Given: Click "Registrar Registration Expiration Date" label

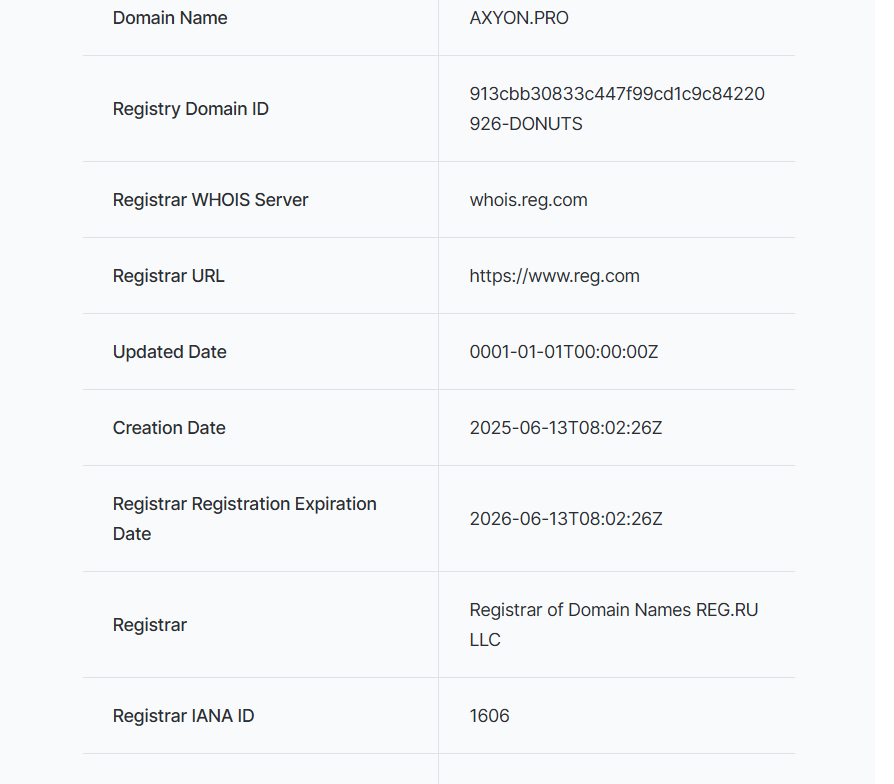Looking at the screenshot, I should coord(245,504).
